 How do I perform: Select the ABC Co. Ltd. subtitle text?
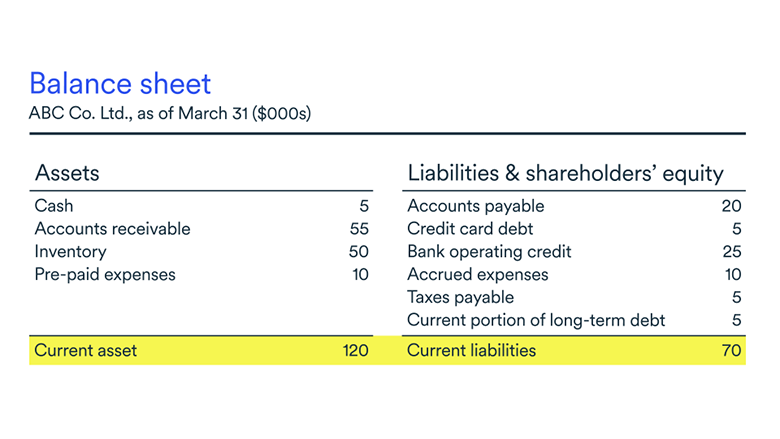pyautogui.click(x=170, y=113)
